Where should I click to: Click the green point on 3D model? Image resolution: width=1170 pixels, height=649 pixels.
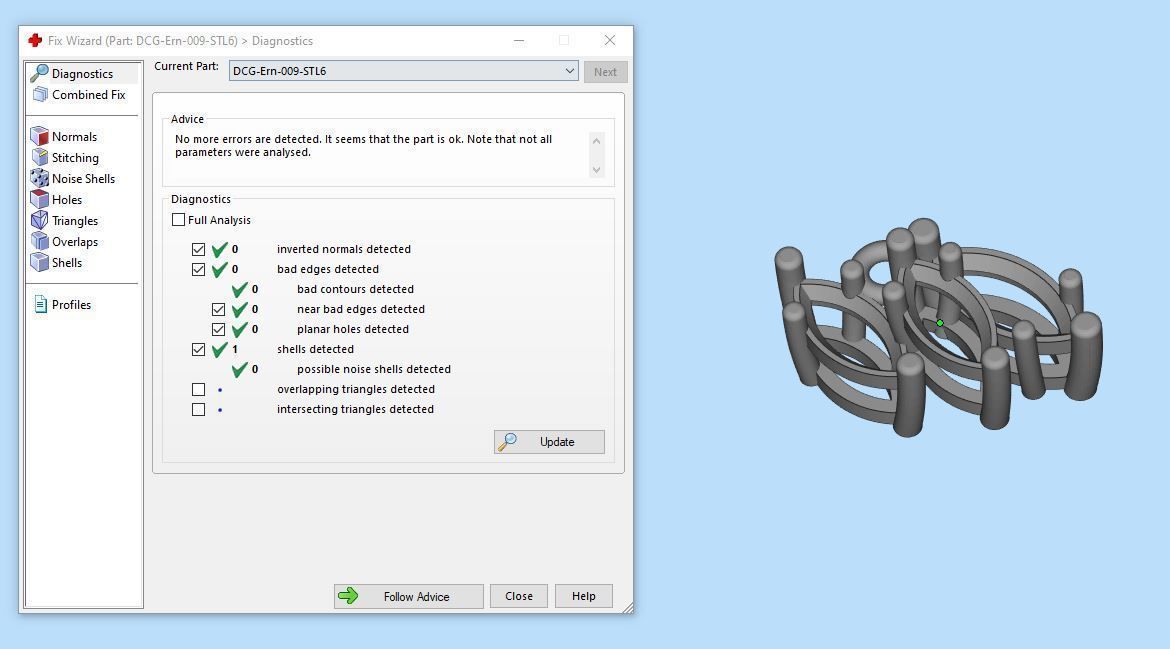pyautogui.click(x=940, y=323)
